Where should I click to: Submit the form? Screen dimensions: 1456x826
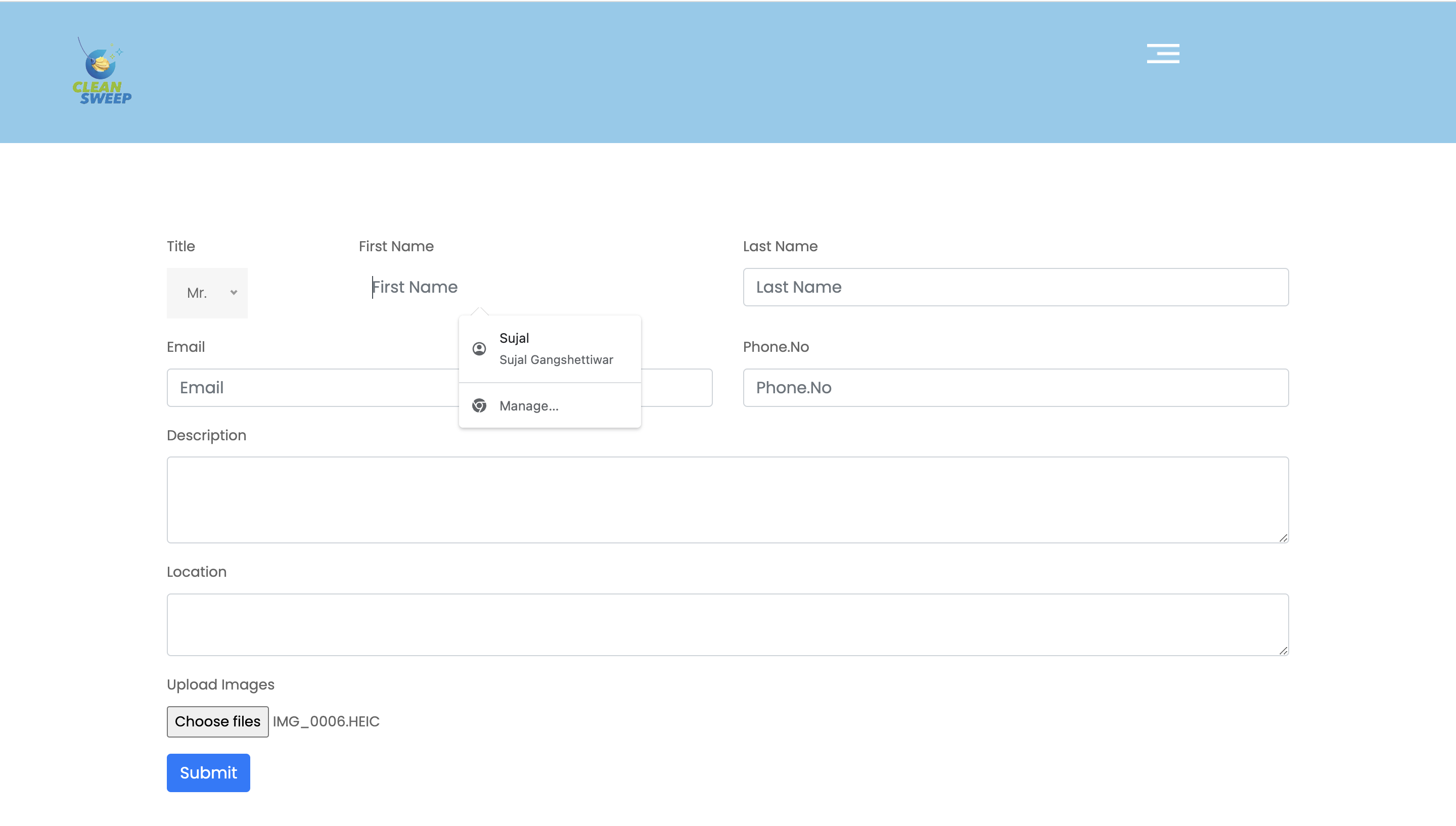(x=208, y=773)
